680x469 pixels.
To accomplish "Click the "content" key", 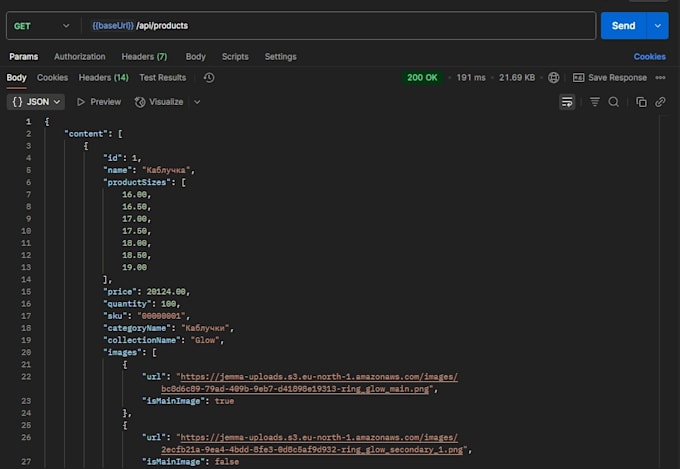I will tap(86, 134).
